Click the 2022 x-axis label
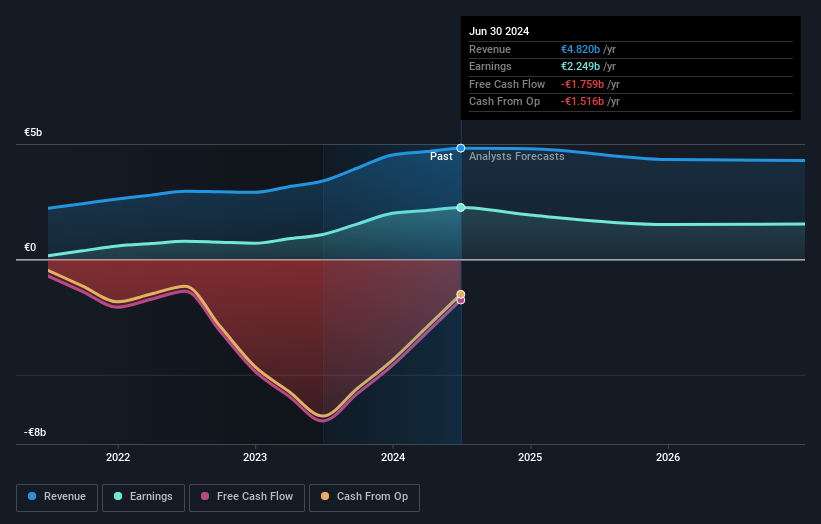This screenshot has width=821, height=524. point(118,458)
